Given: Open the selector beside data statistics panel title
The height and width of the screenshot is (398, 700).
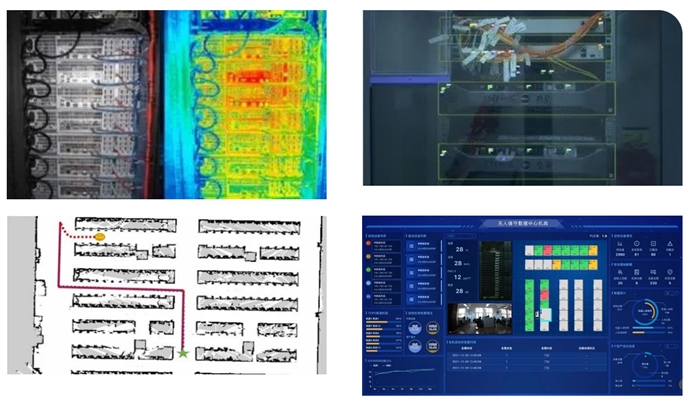Looking at the screenshot, I should (x=671, y=293).
